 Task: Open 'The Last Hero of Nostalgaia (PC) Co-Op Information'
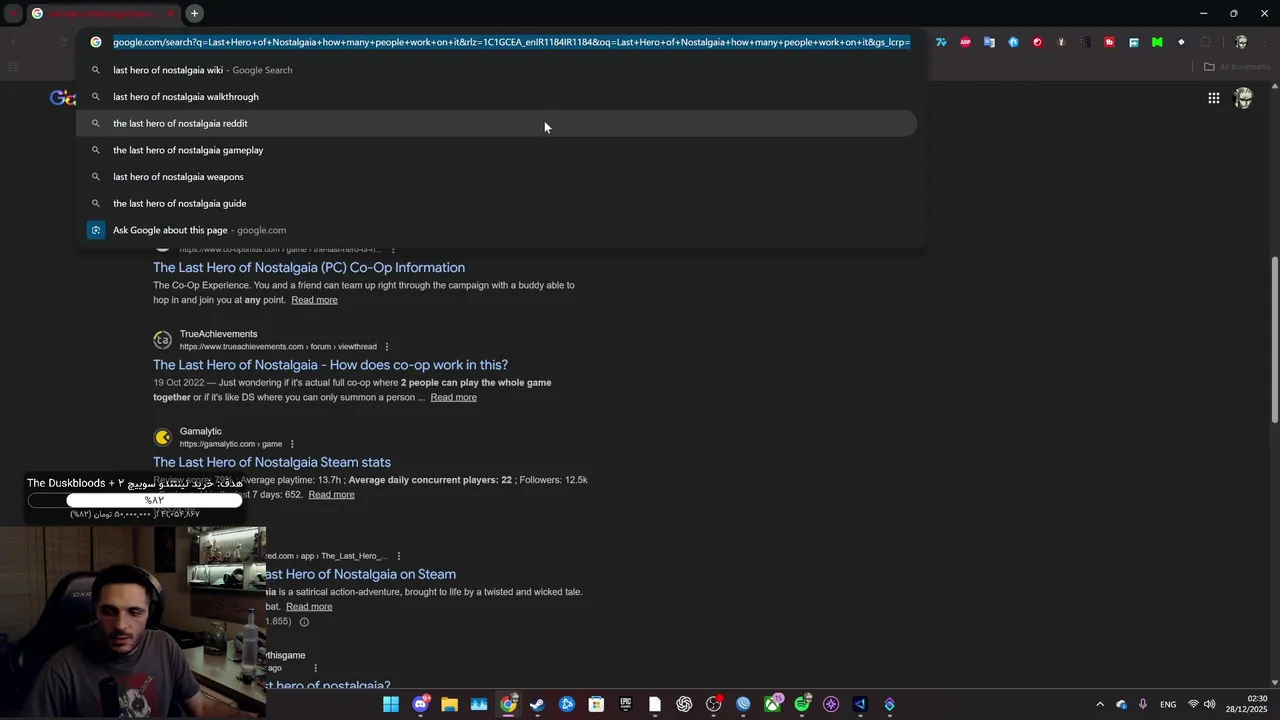[309, 267]
